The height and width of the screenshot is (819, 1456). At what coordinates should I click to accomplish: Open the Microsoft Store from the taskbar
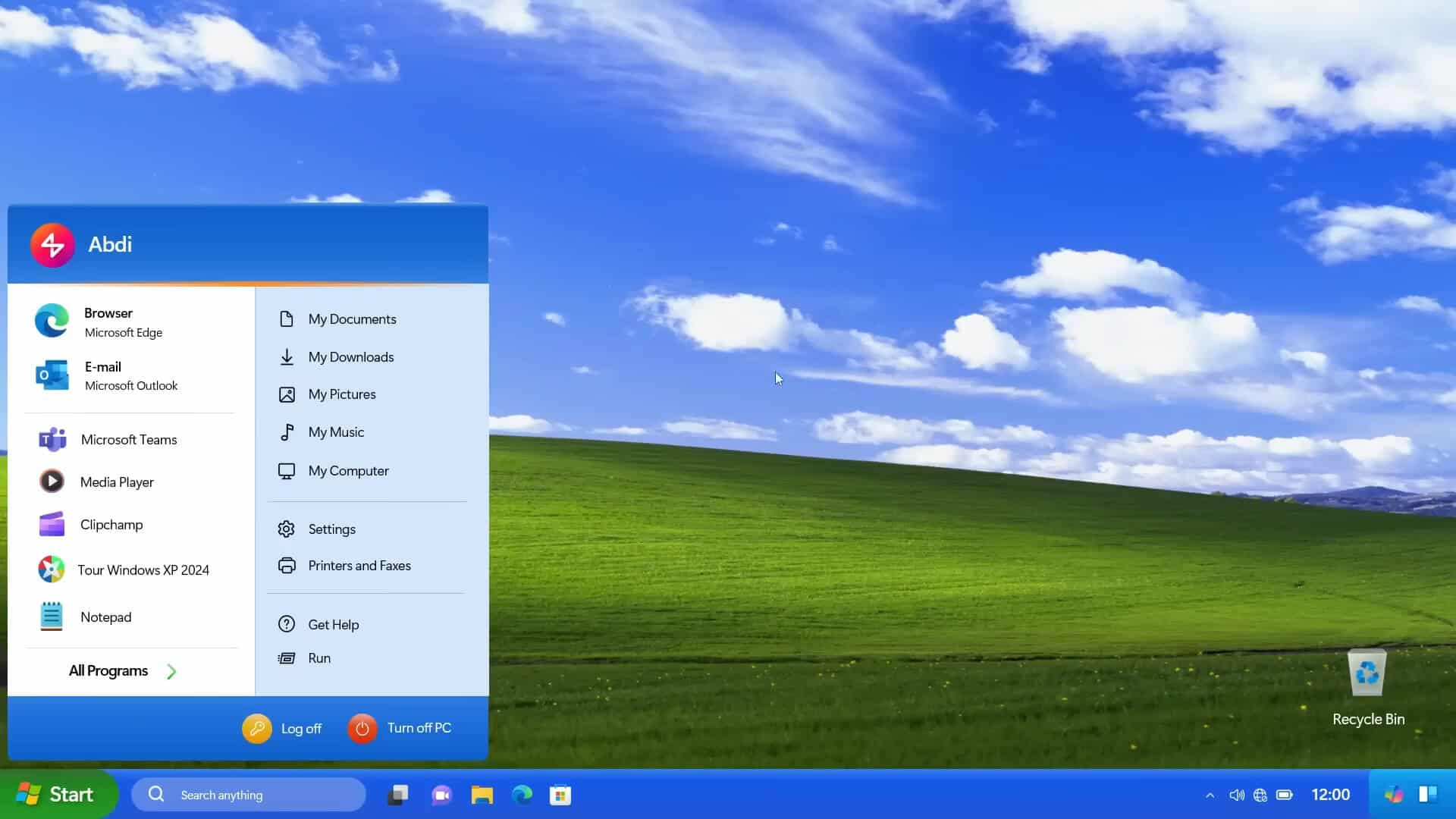(560, 794)
